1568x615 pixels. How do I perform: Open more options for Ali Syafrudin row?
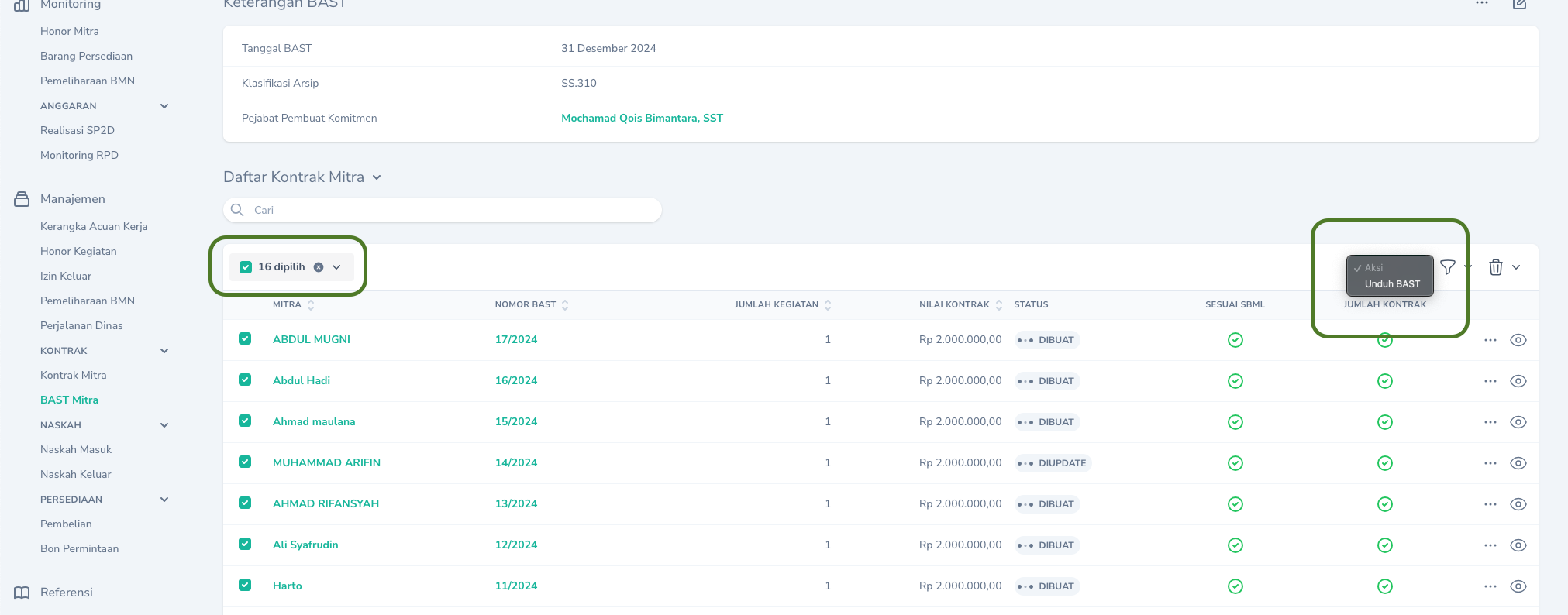(1490, 545)
